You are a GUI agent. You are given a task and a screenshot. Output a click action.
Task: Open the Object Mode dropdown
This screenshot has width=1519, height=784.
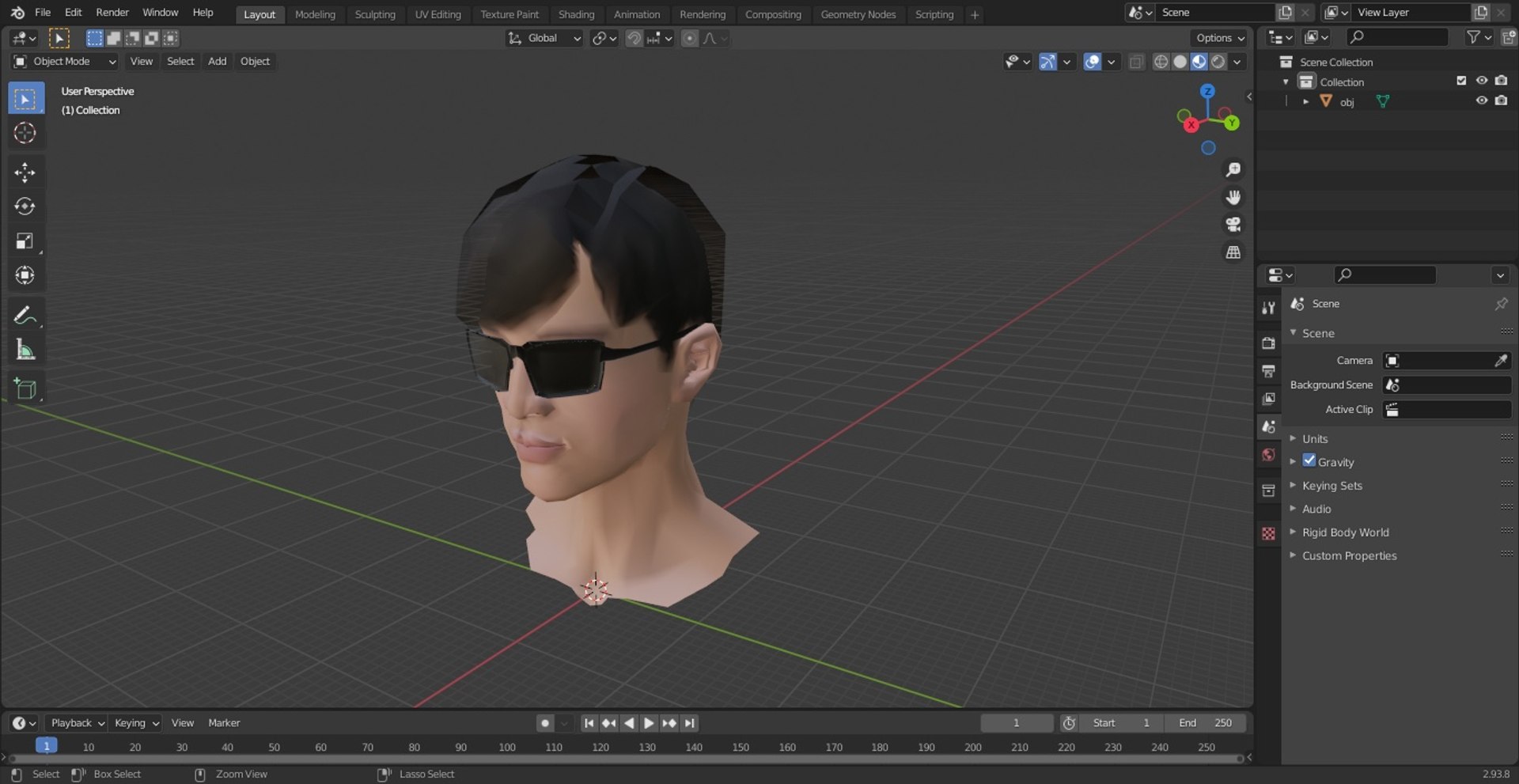(x=65, y=62)
